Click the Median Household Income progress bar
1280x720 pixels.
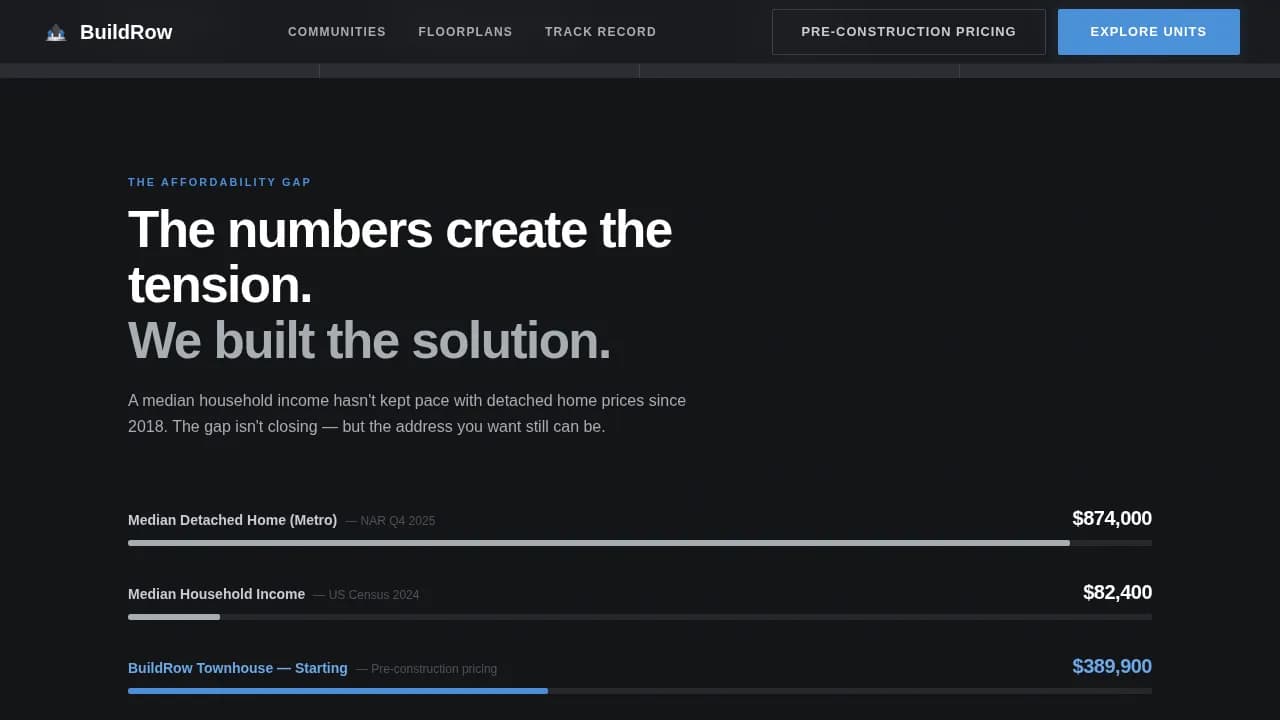(640, 617)
